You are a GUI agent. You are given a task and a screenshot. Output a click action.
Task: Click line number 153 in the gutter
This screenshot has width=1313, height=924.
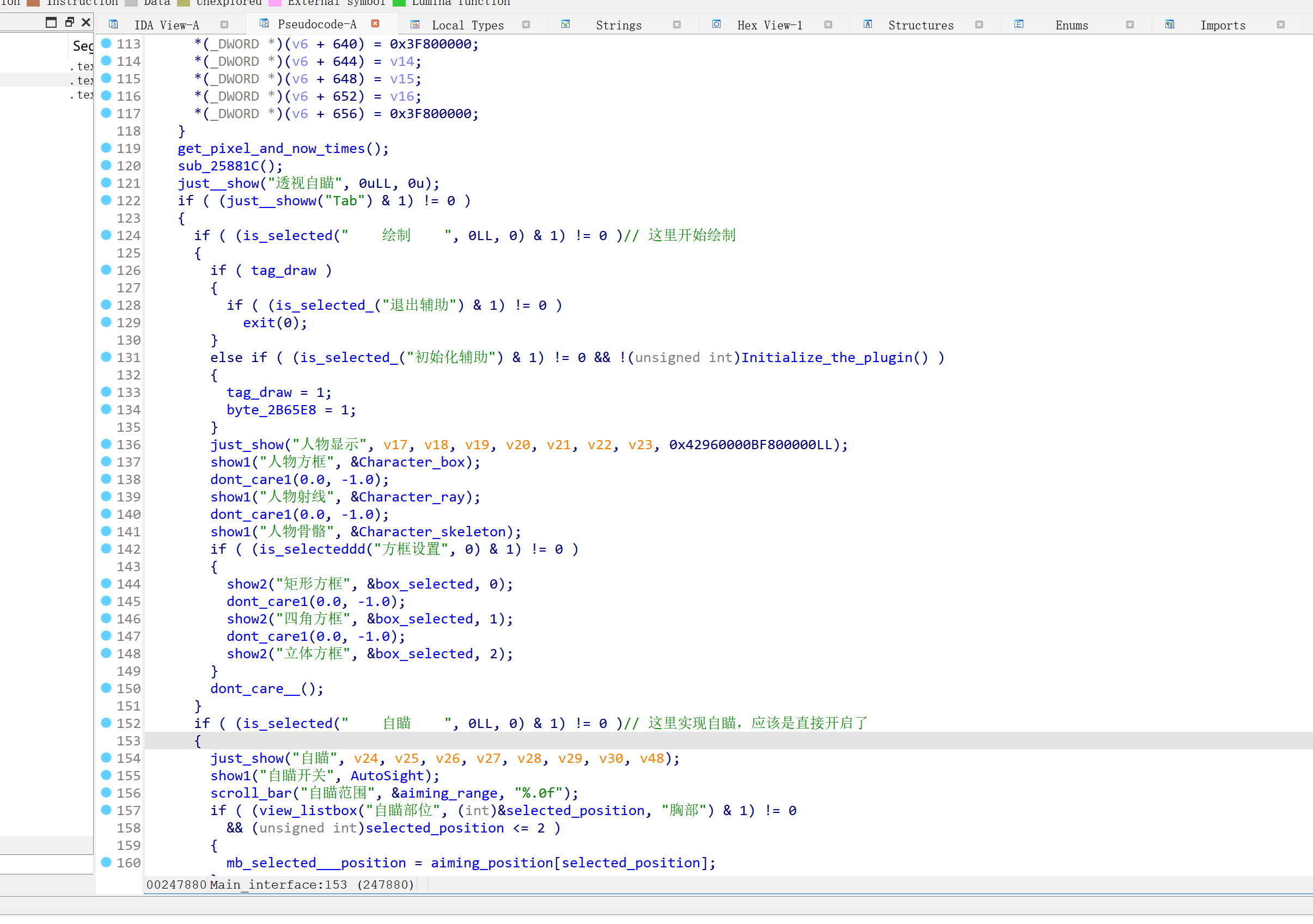[x=128, y=741]
